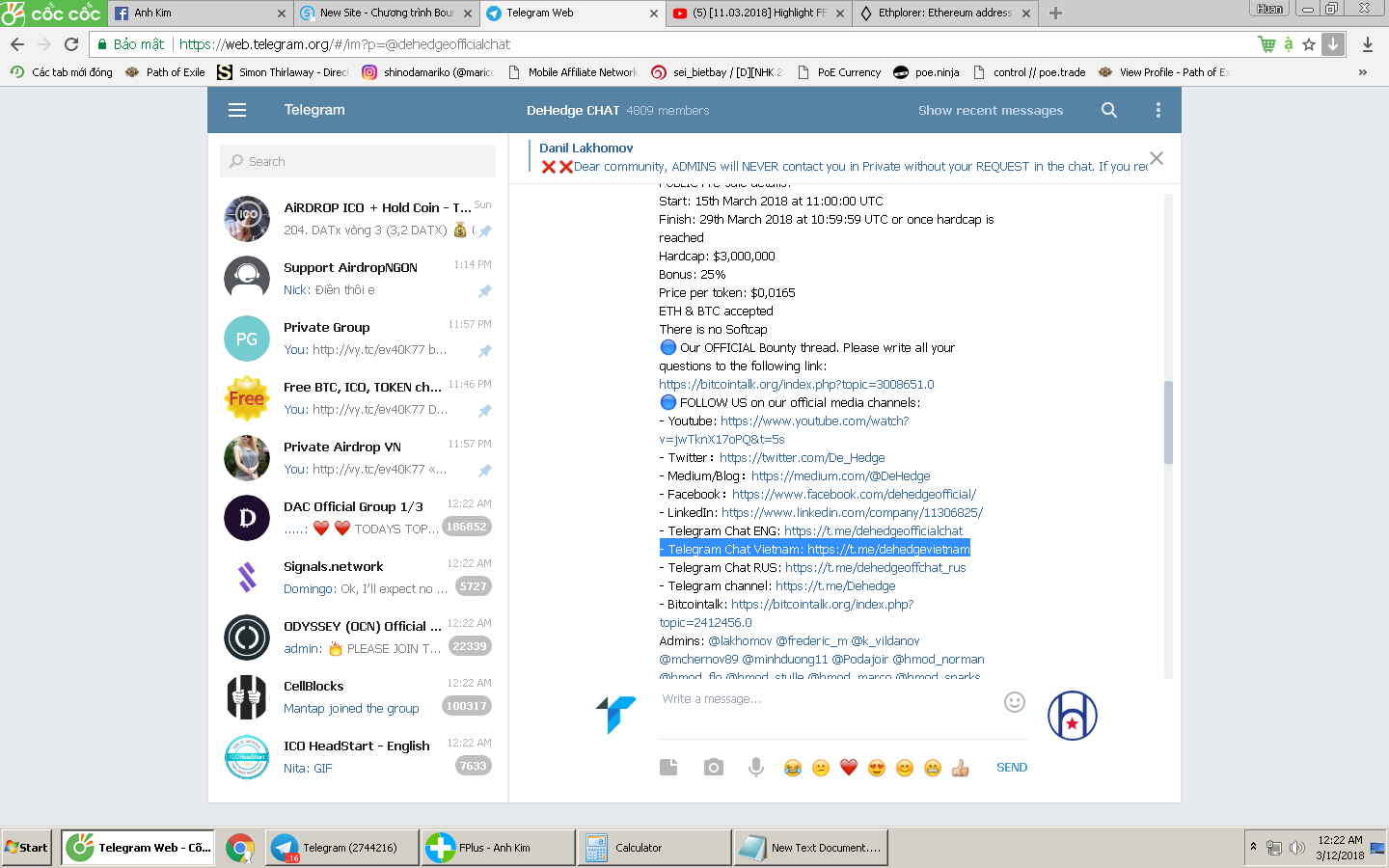The width and height of the screenshot is (1389, 868).
Task: Open the Private Airdrop VN chat
Action: point(358,458)
